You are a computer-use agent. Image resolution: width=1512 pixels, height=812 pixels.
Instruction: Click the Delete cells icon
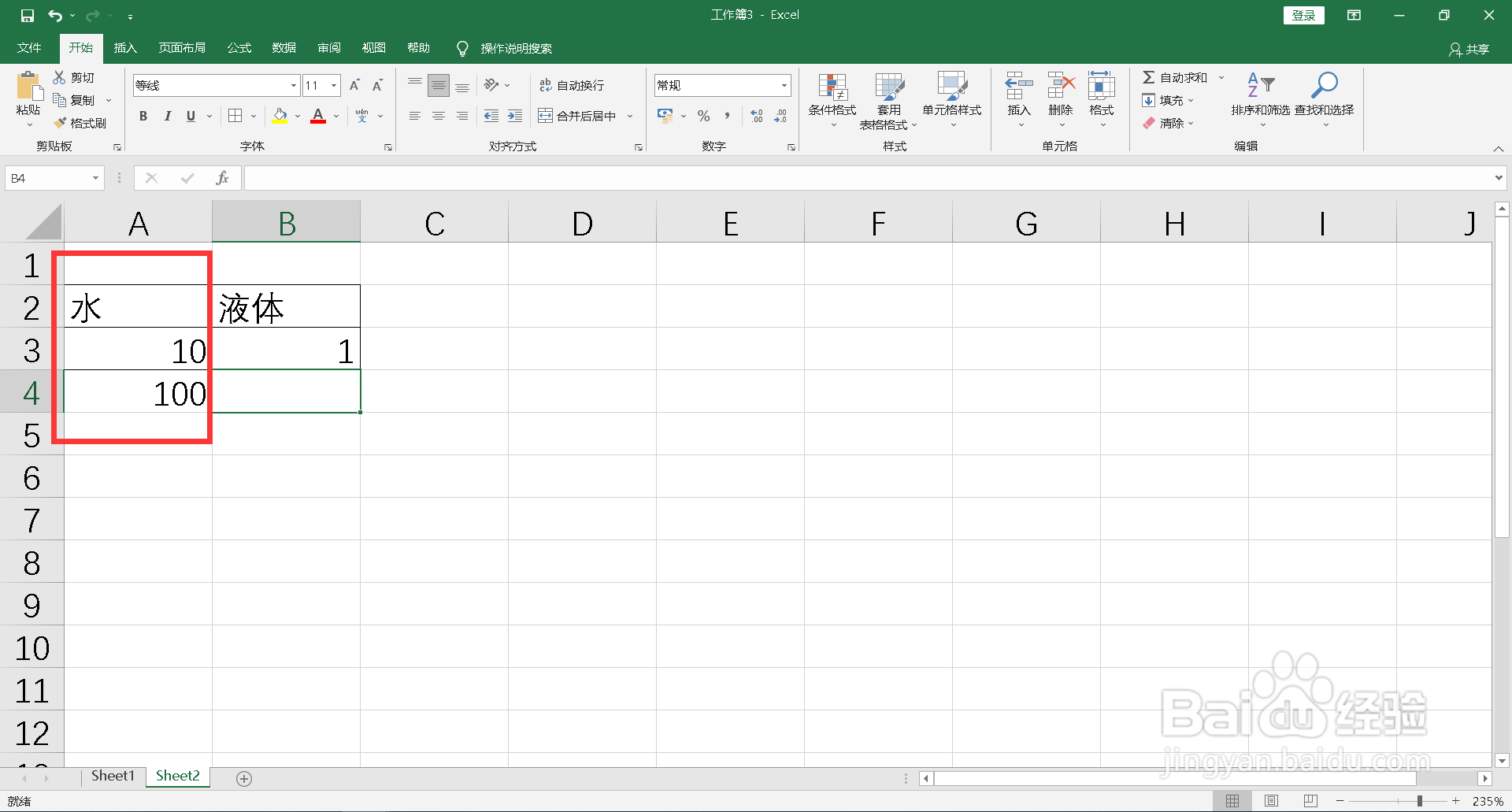click(1061, 85)
